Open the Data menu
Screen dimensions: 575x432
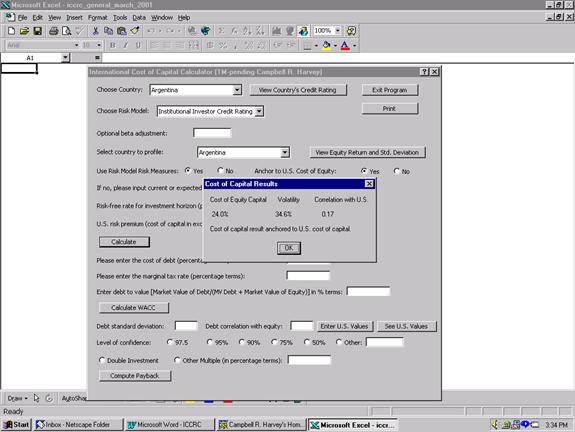pos(139,18)
